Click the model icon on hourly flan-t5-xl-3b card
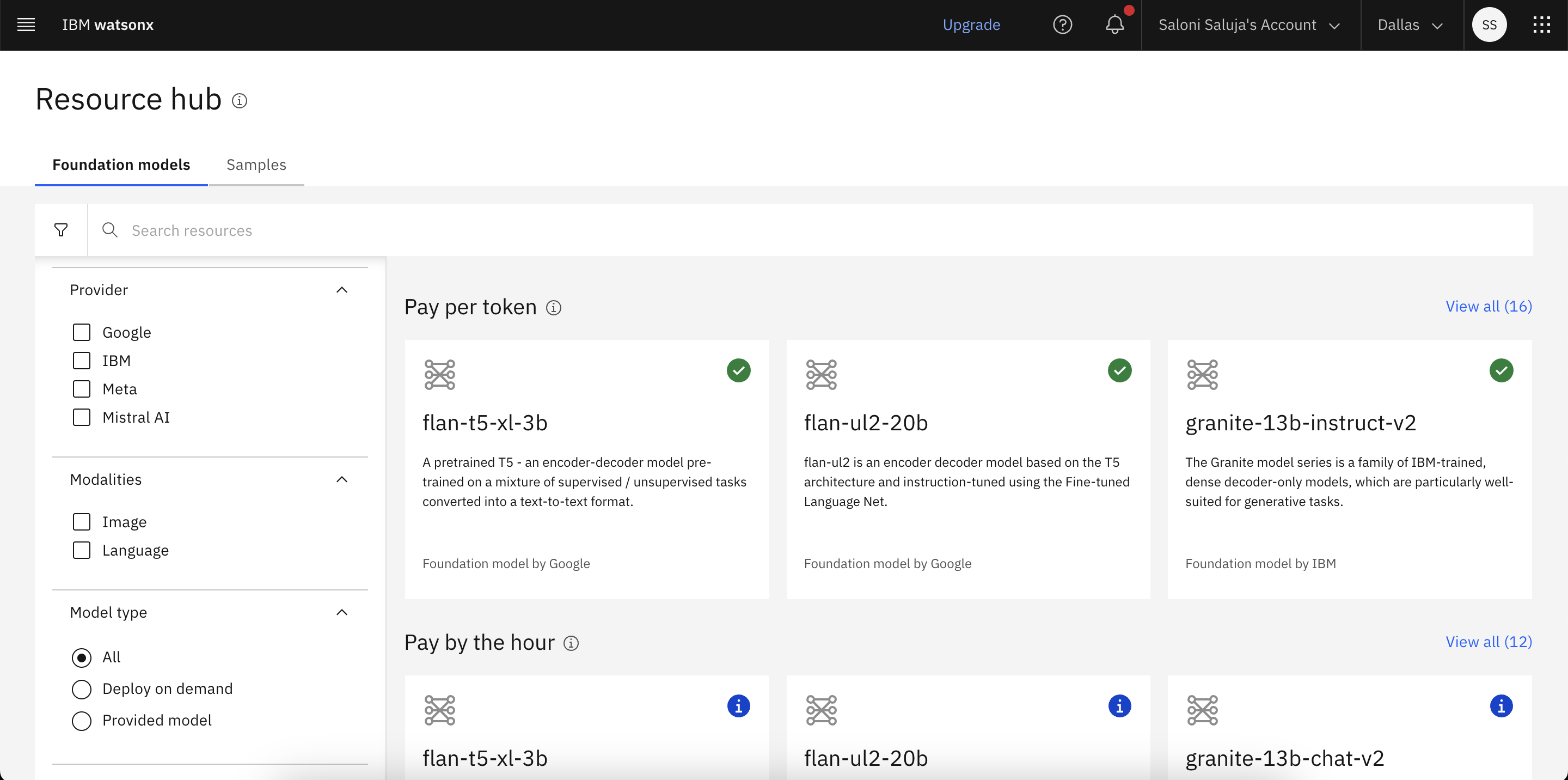The width and height of the screenshot is (1568, 780). click(x=439, y=710)
